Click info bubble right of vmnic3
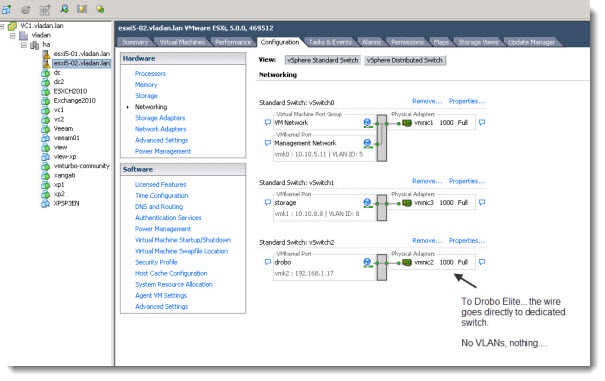 point(482,202)
